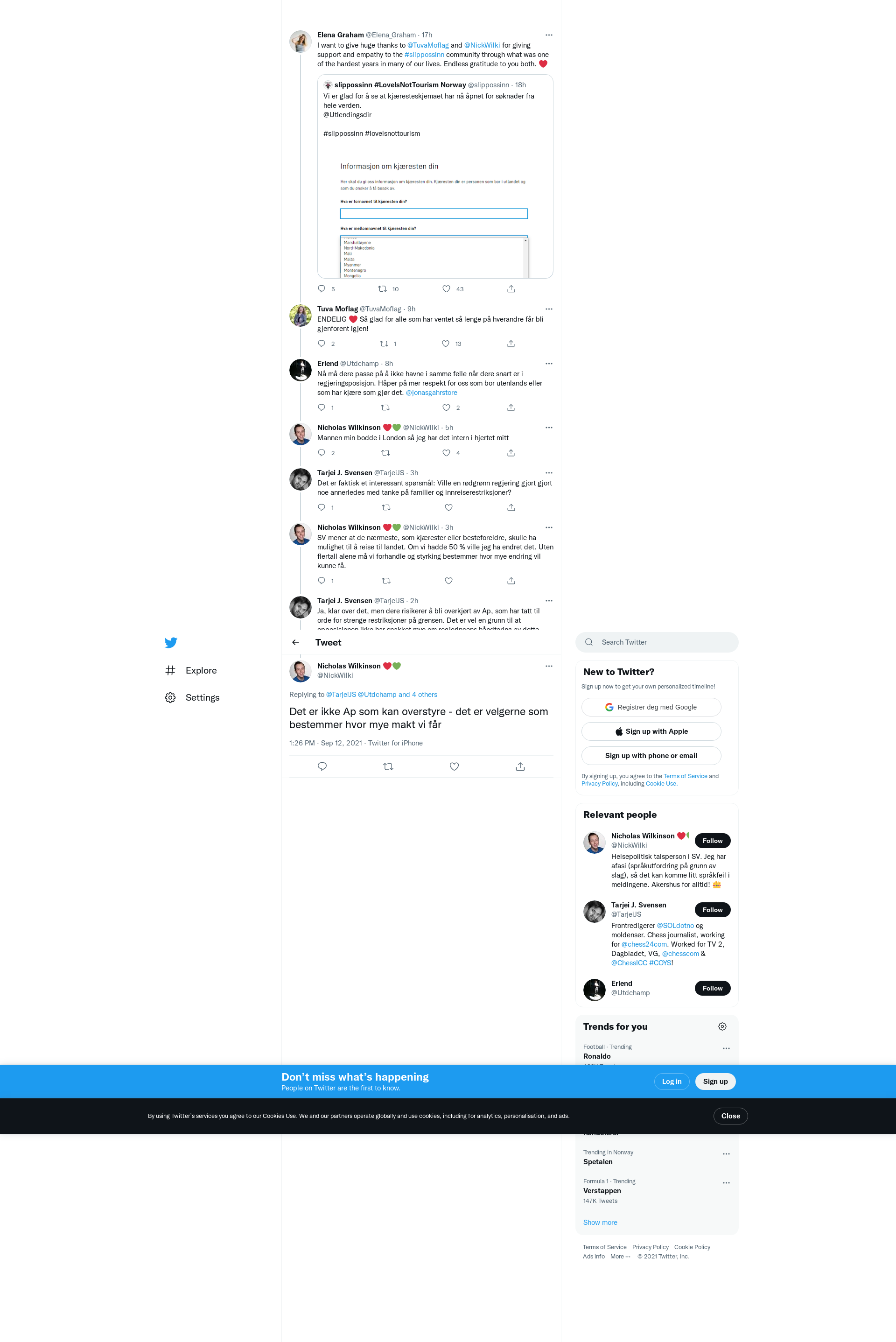This screenshot has height=1342, width=896.
Task: Sign up from the bottom banner
Action: click(x=715, y=1082)
